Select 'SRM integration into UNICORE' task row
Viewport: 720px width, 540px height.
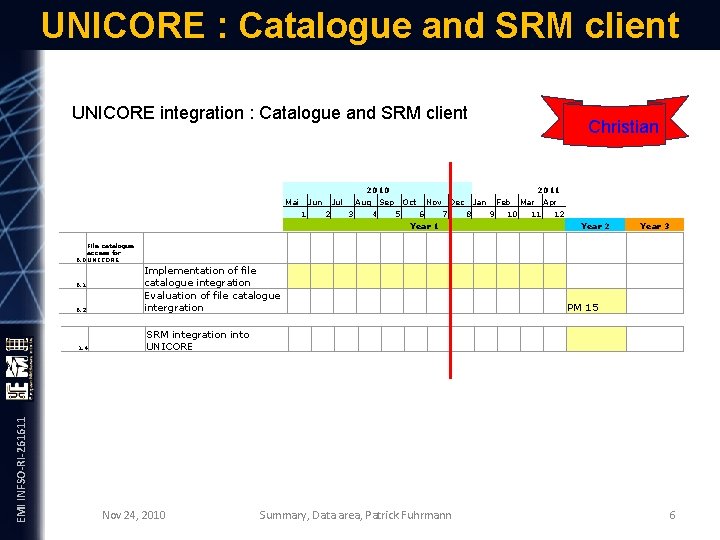point(372,339)
